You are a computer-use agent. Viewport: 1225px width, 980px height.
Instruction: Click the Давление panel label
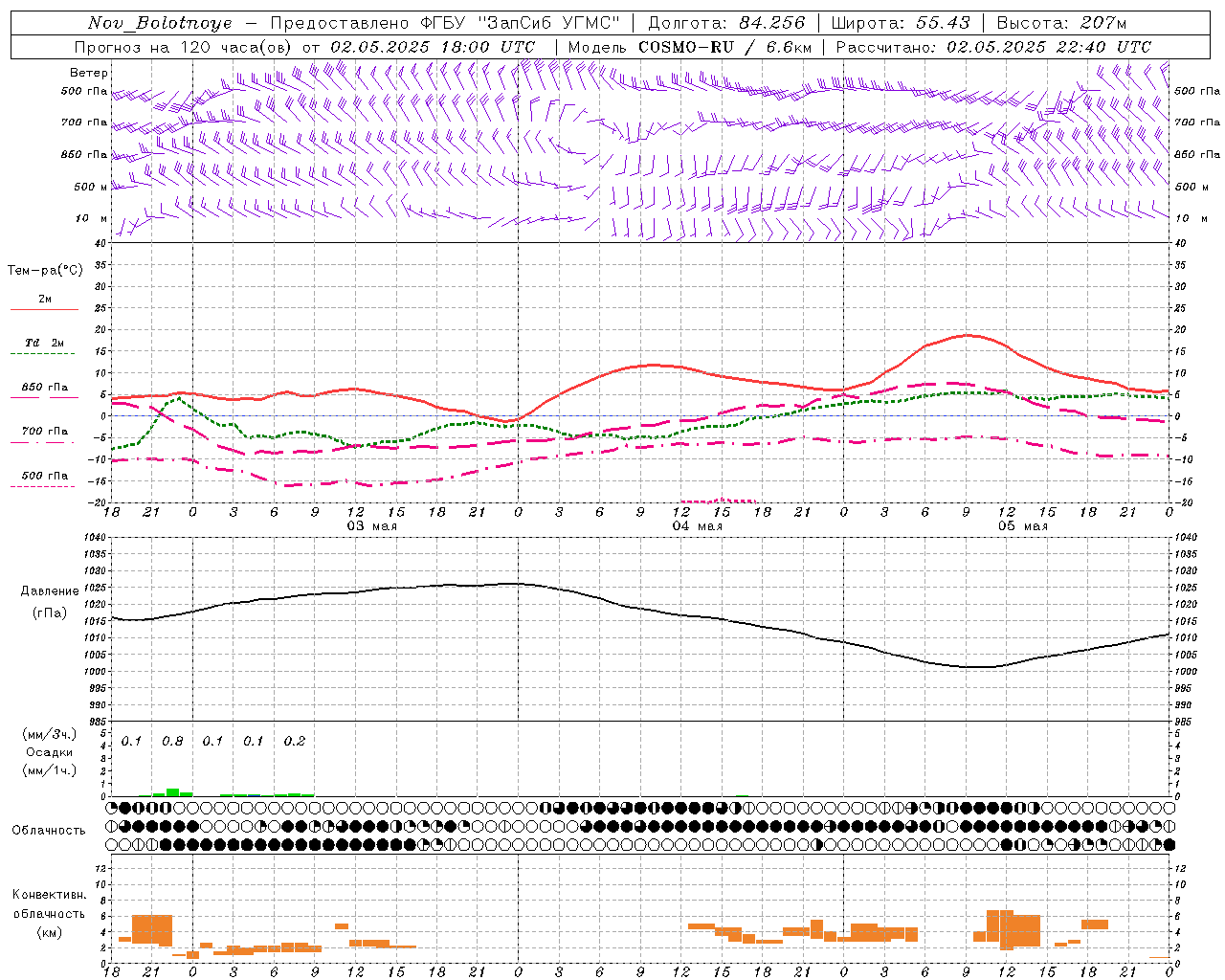point(50,591)
